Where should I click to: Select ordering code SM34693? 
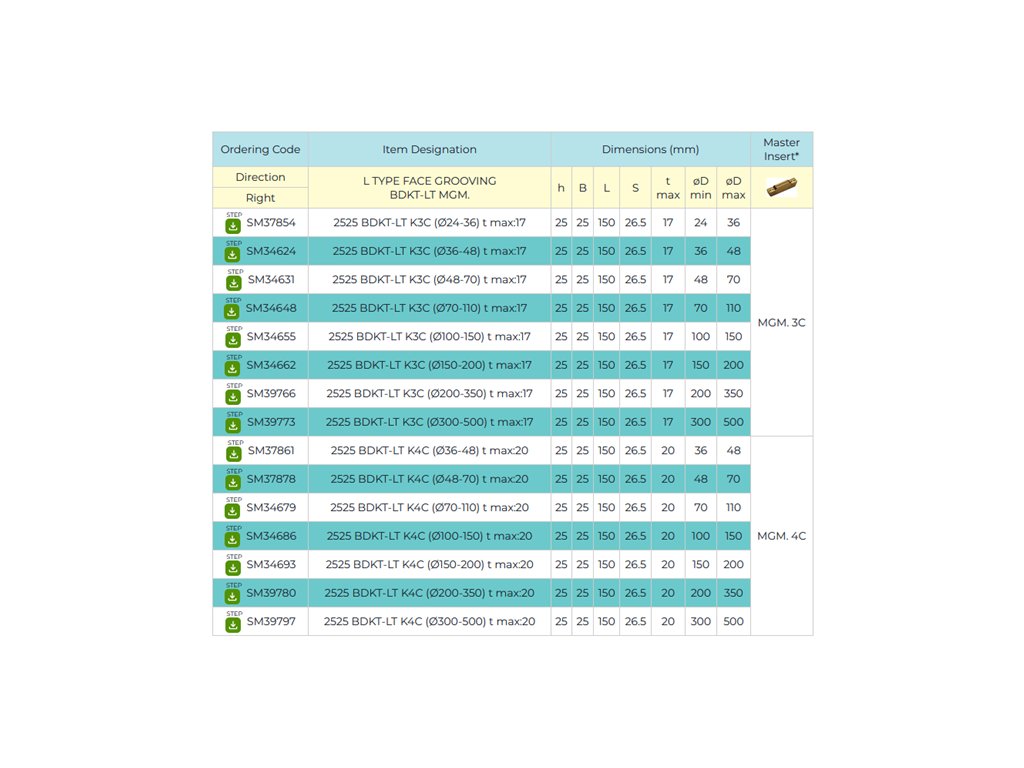pyautogui.click(x=270, y=565)
